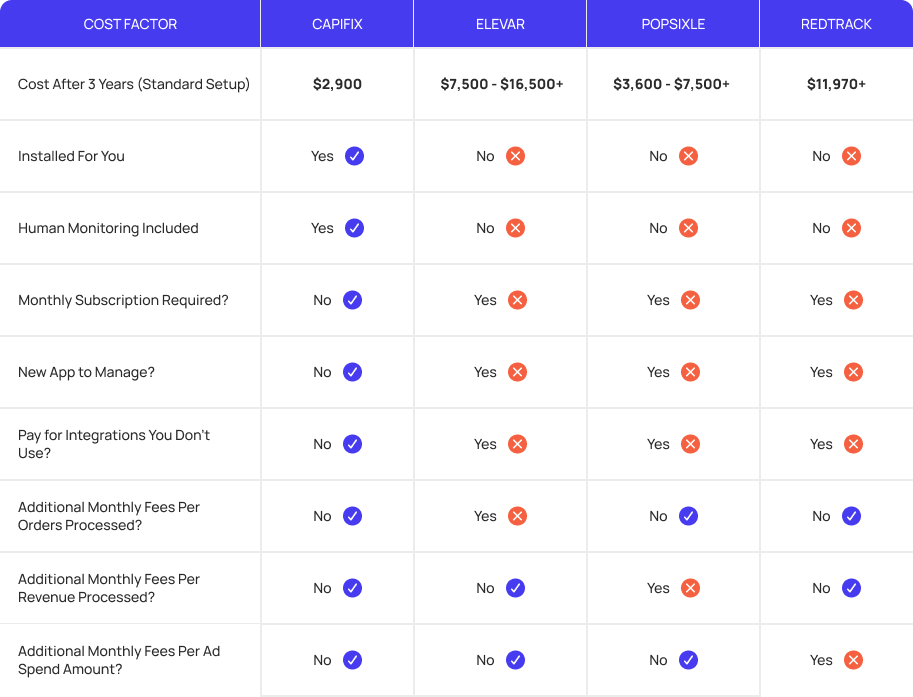Click Elevar red X for Installed For You
This screenshot has width=913, height=697.
[515, 156]
